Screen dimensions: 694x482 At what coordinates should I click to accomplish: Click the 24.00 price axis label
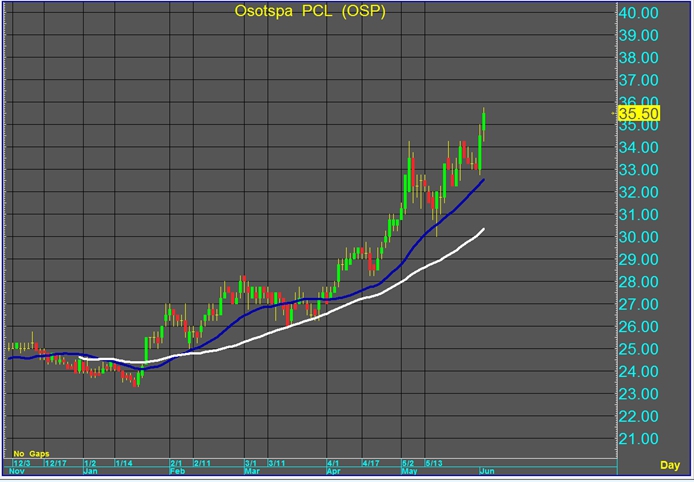638,371
